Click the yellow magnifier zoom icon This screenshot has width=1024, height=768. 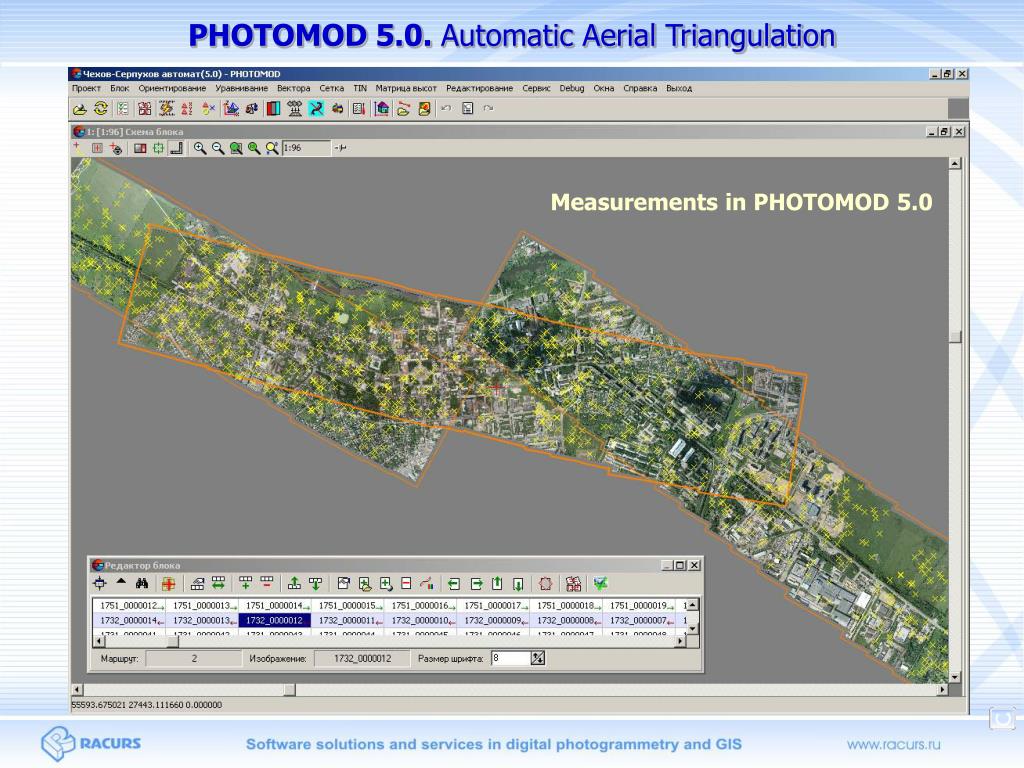272,148
